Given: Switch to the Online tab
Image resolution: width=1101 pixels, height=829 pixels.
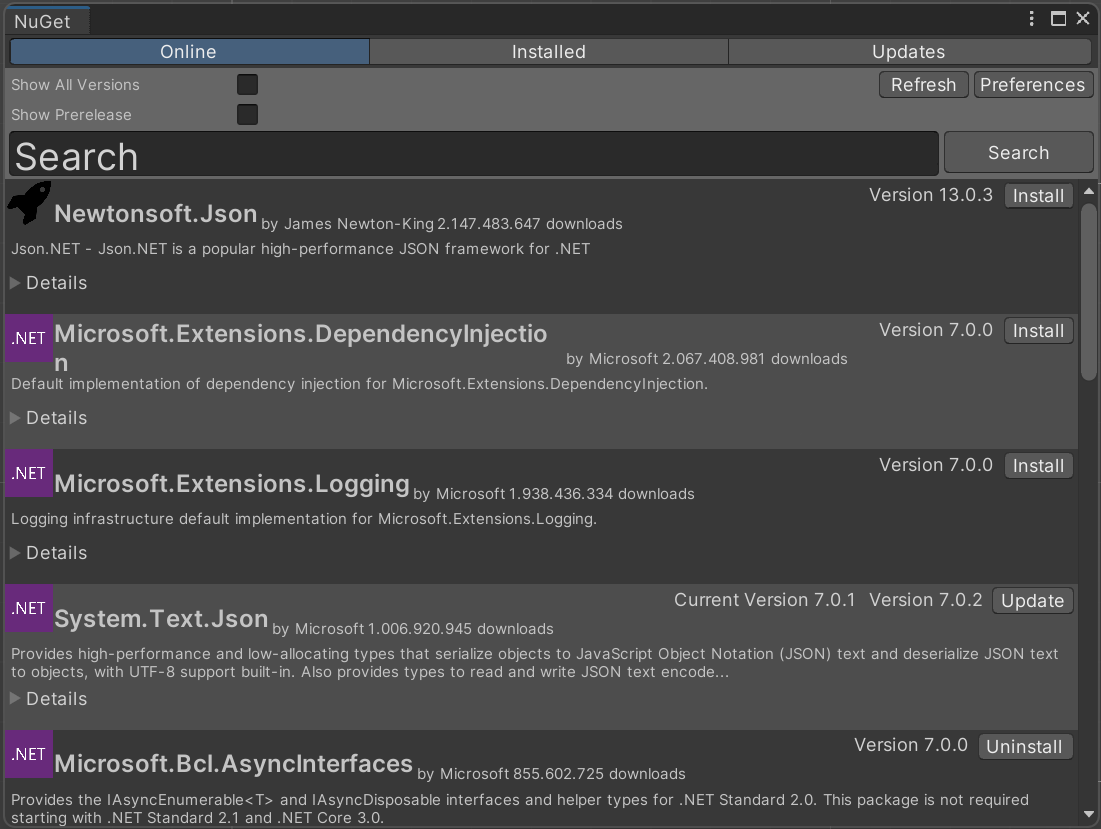Looking at the screenshot, I should tap(188, 52).
